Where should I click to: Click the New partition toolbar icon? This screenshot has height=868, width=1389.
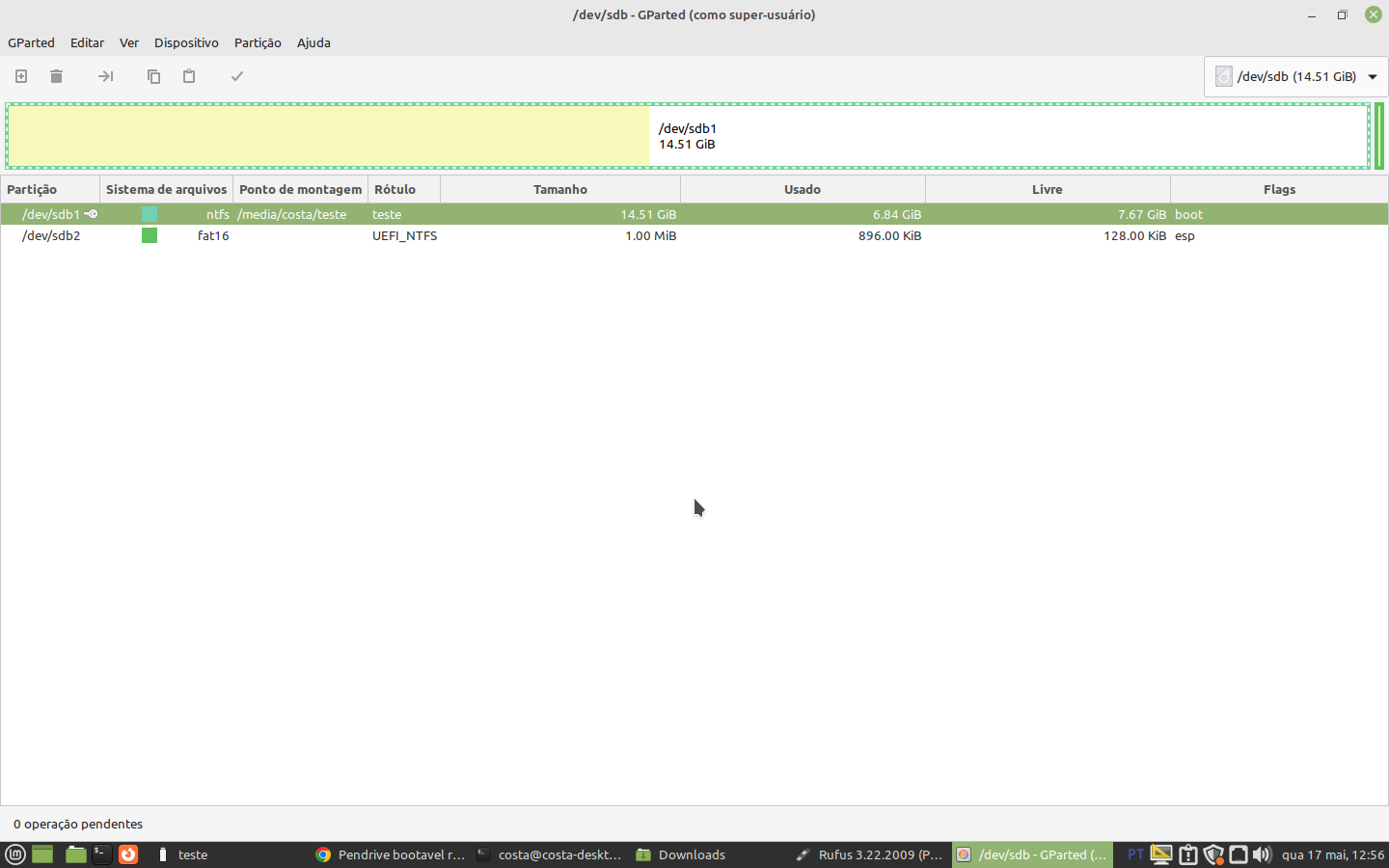(x=21, y=76)
